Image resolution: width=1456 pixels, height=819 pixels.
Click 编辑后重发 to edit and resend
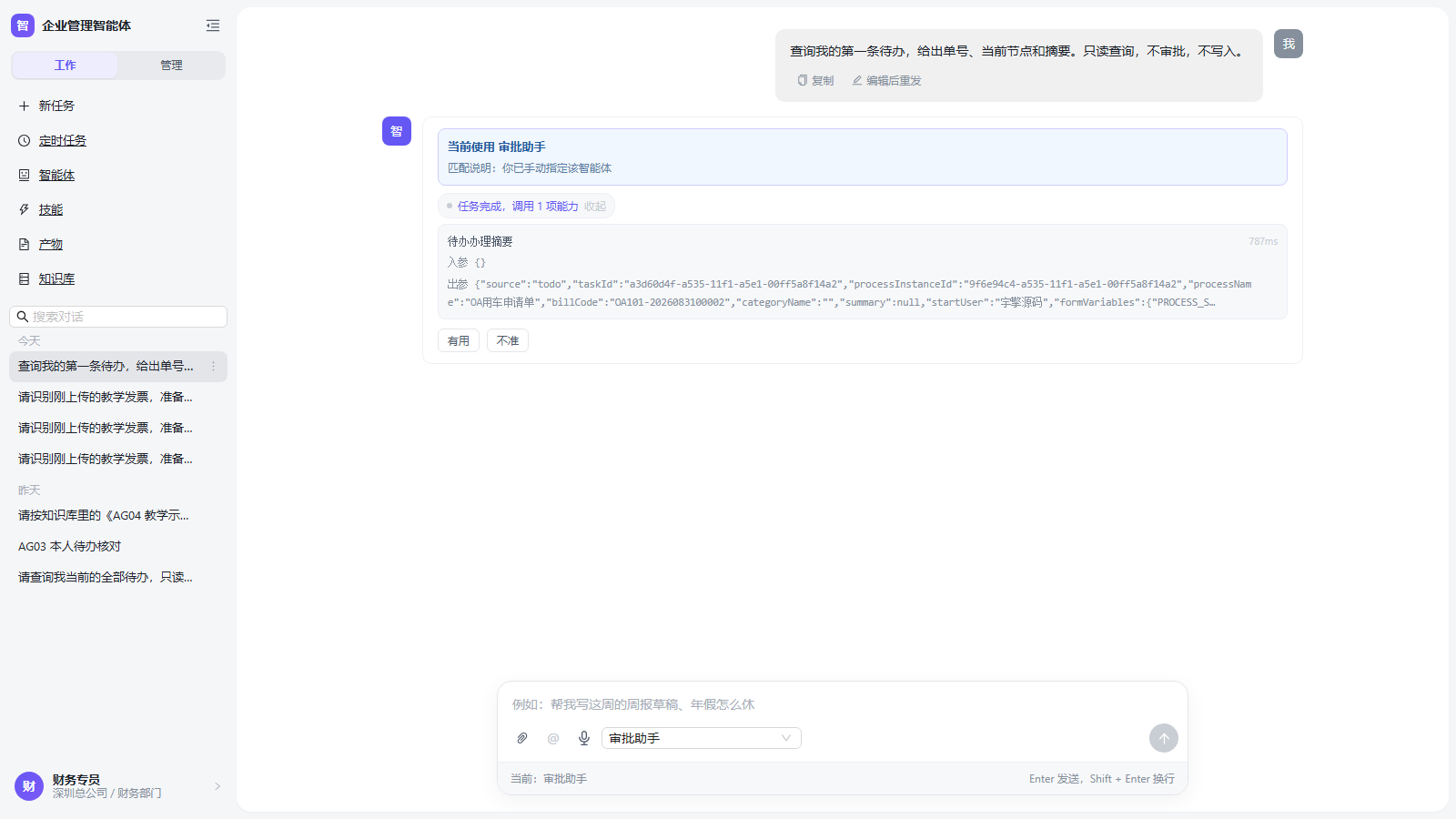tap(886, 80)
